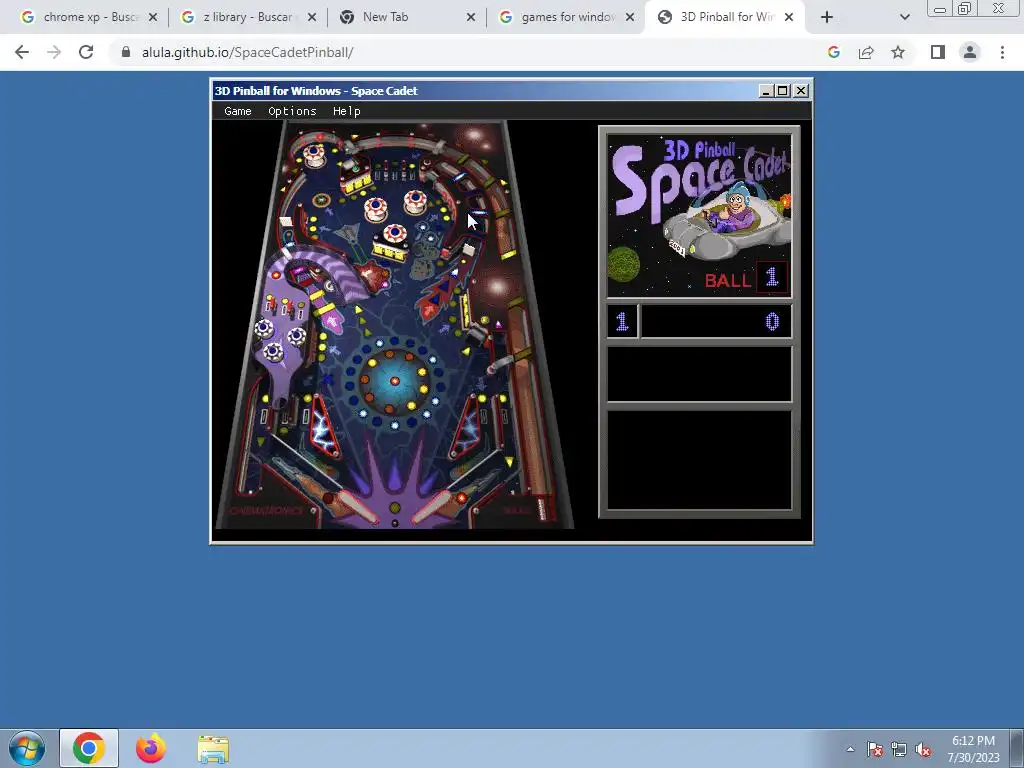Click the right lightning slingshot kicker
Screen dimensions: 1024x768
click(x=466, y=427)
